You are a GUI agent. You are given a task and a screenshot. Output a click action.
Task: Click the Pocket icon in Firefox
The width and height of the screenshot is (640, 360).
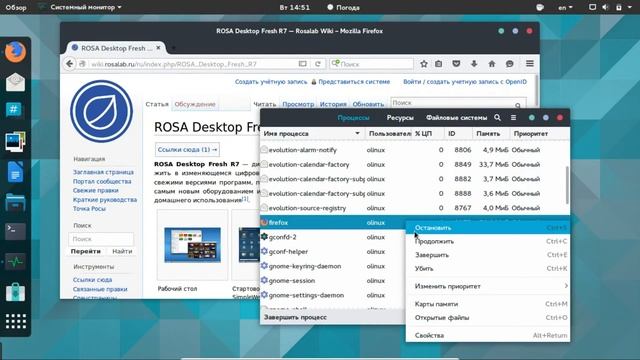point(456,64)
